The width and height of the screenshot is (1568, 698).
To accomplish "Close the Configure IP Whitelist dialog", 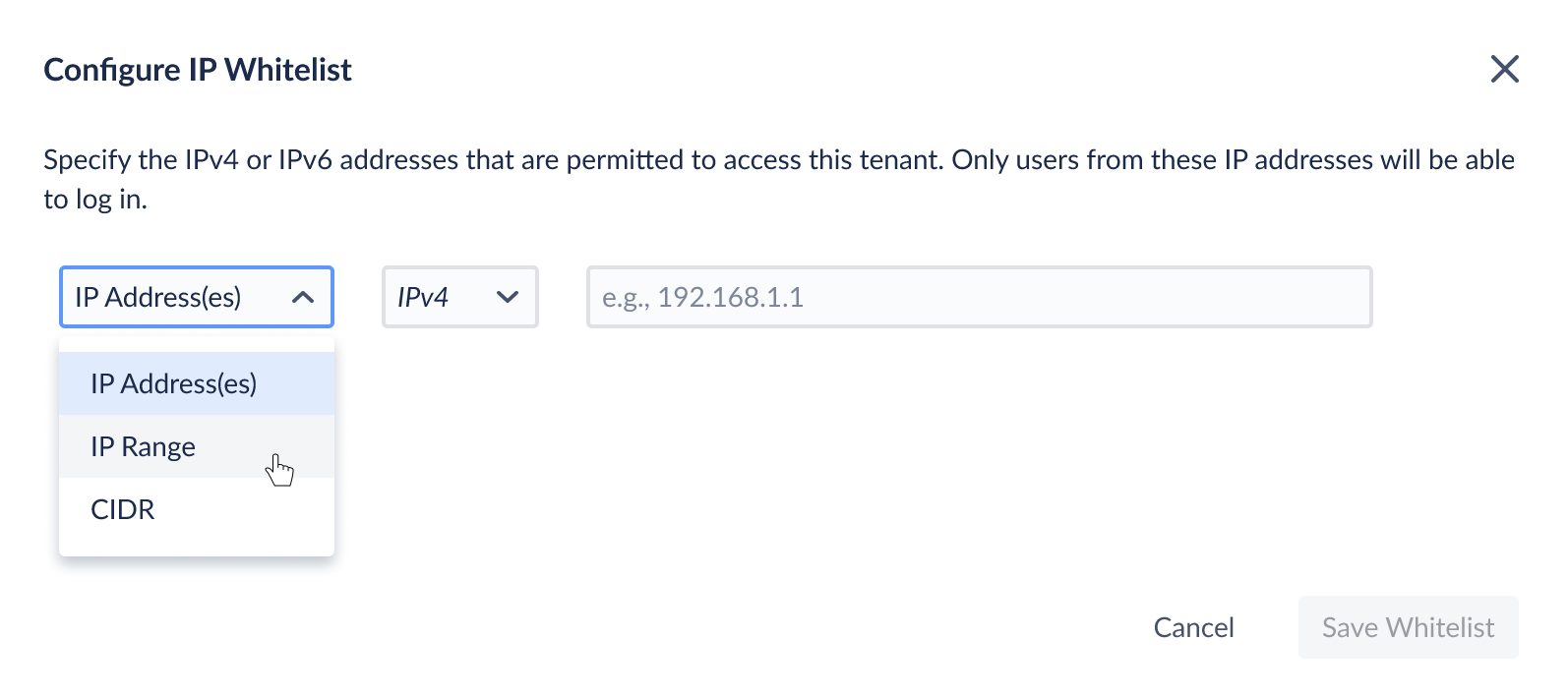I will 1504,69.
